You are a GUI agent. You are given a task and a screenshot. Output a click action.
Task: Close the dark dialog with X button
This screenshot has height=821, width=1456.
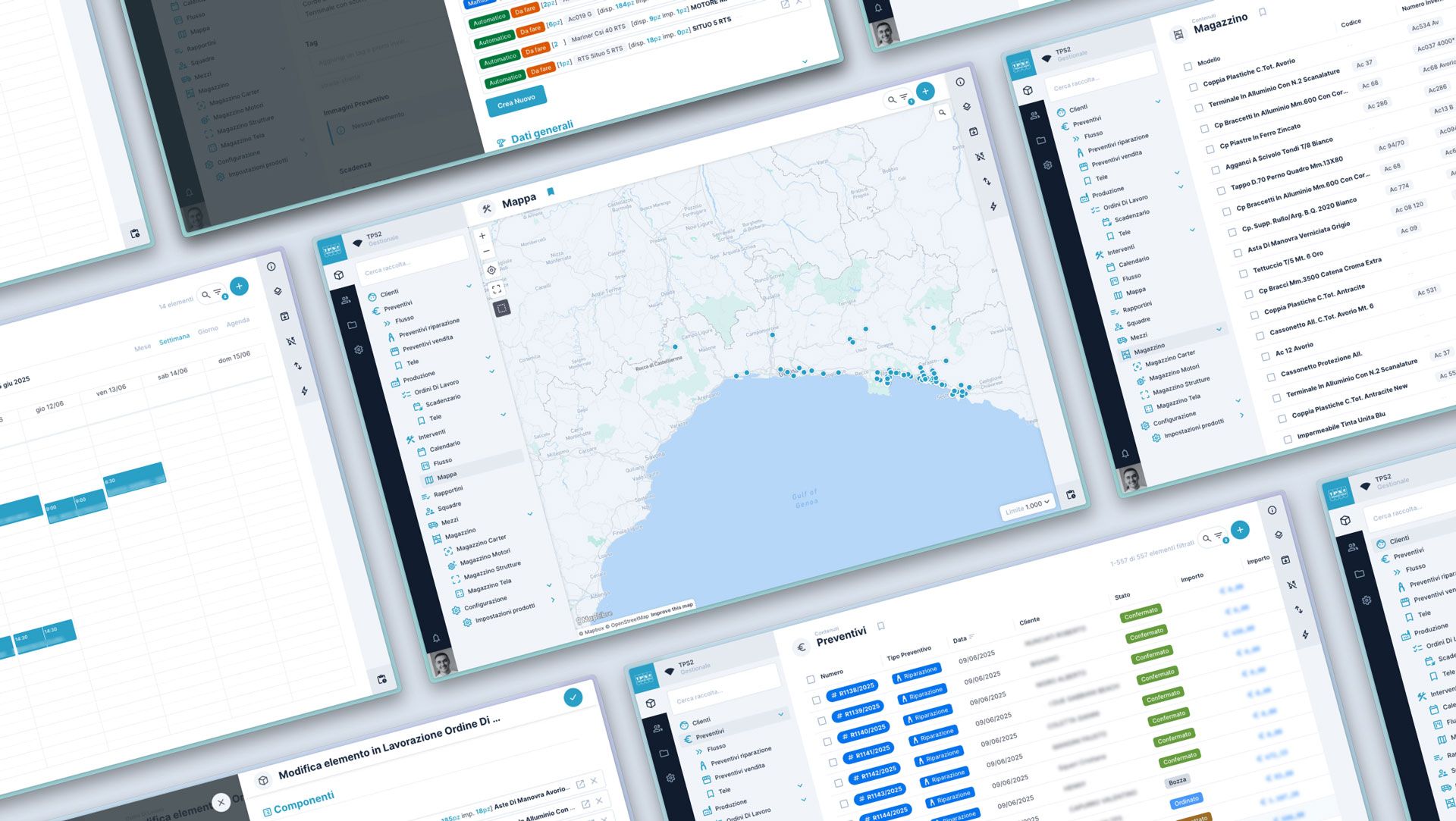pos(221,802)
